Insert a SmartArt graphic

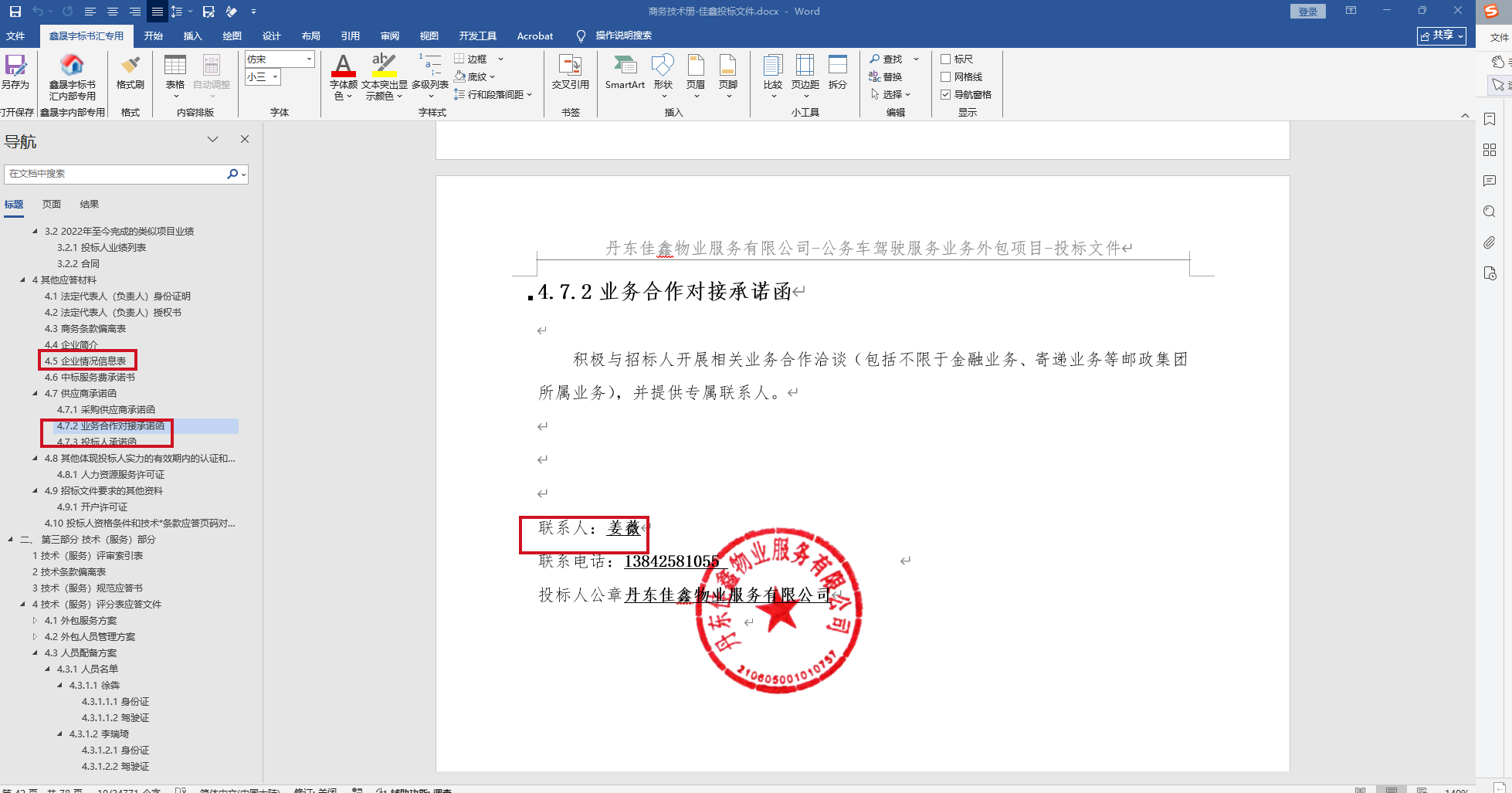coord(625,72)
